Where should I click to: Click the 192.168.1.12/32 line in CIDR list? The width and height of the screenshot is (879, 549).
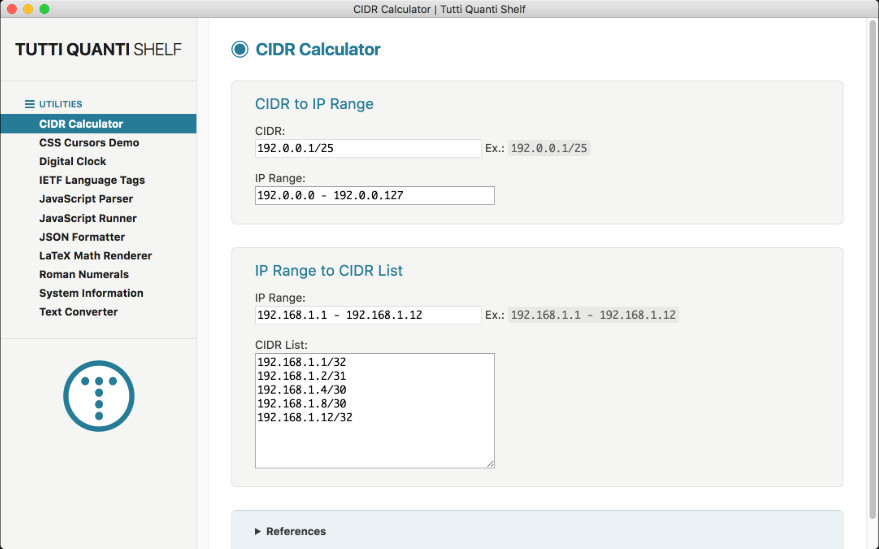coord(305,417)
